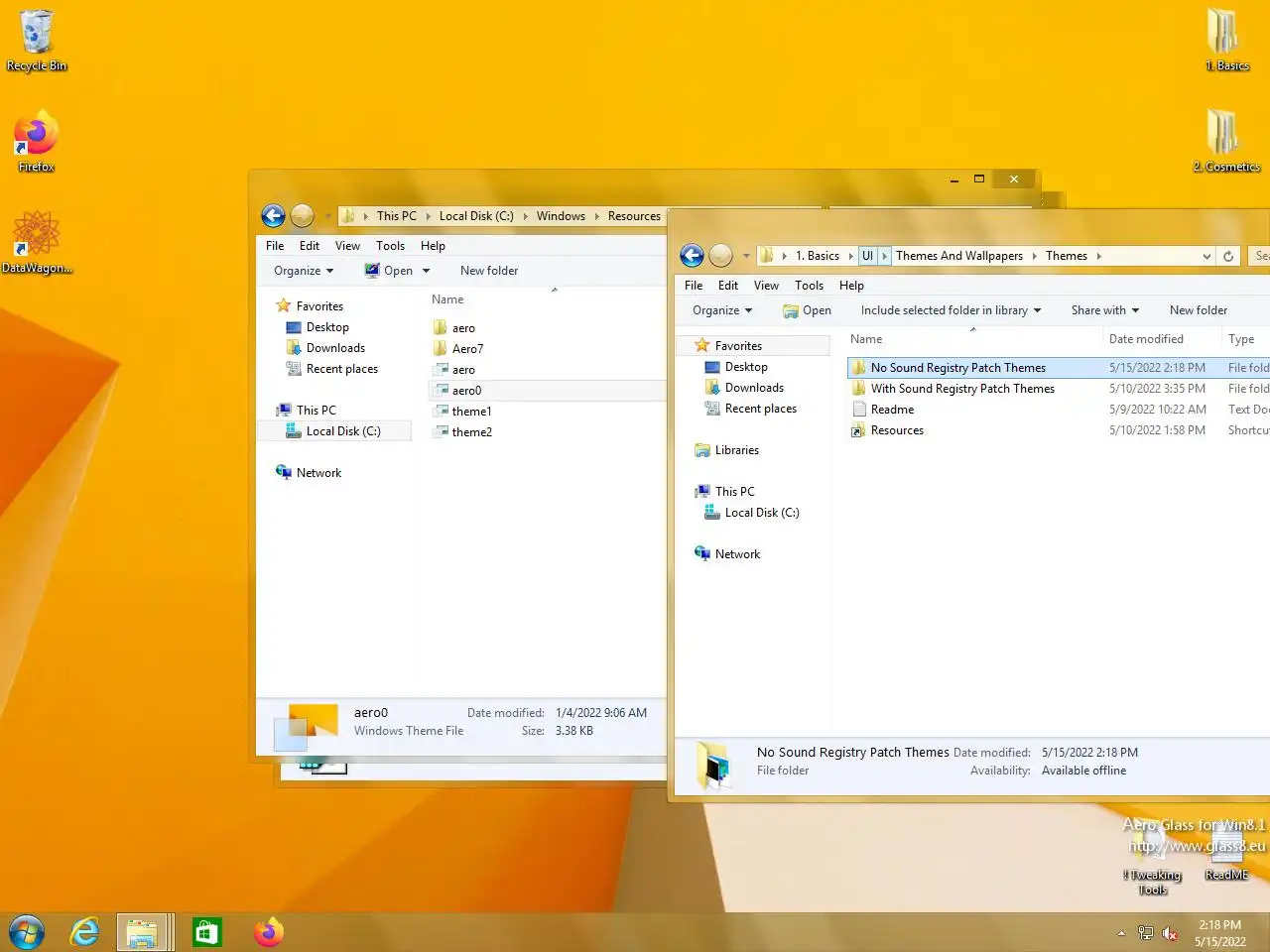This screenshot has height=952, width=1270.
Task: Open the 1. Basics desktop folder
Action: point(1226,40)
